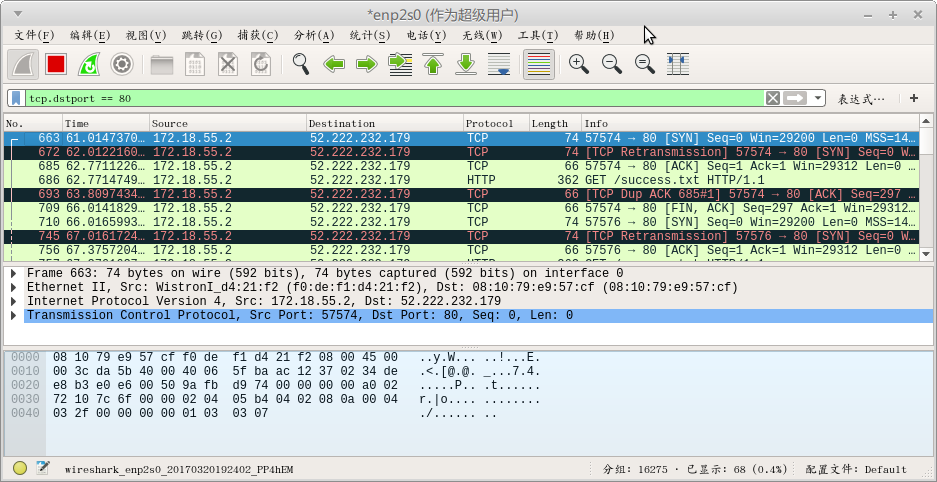
Task: Expand Transmission Control Protocol row
Action: [x=14, y=315]
